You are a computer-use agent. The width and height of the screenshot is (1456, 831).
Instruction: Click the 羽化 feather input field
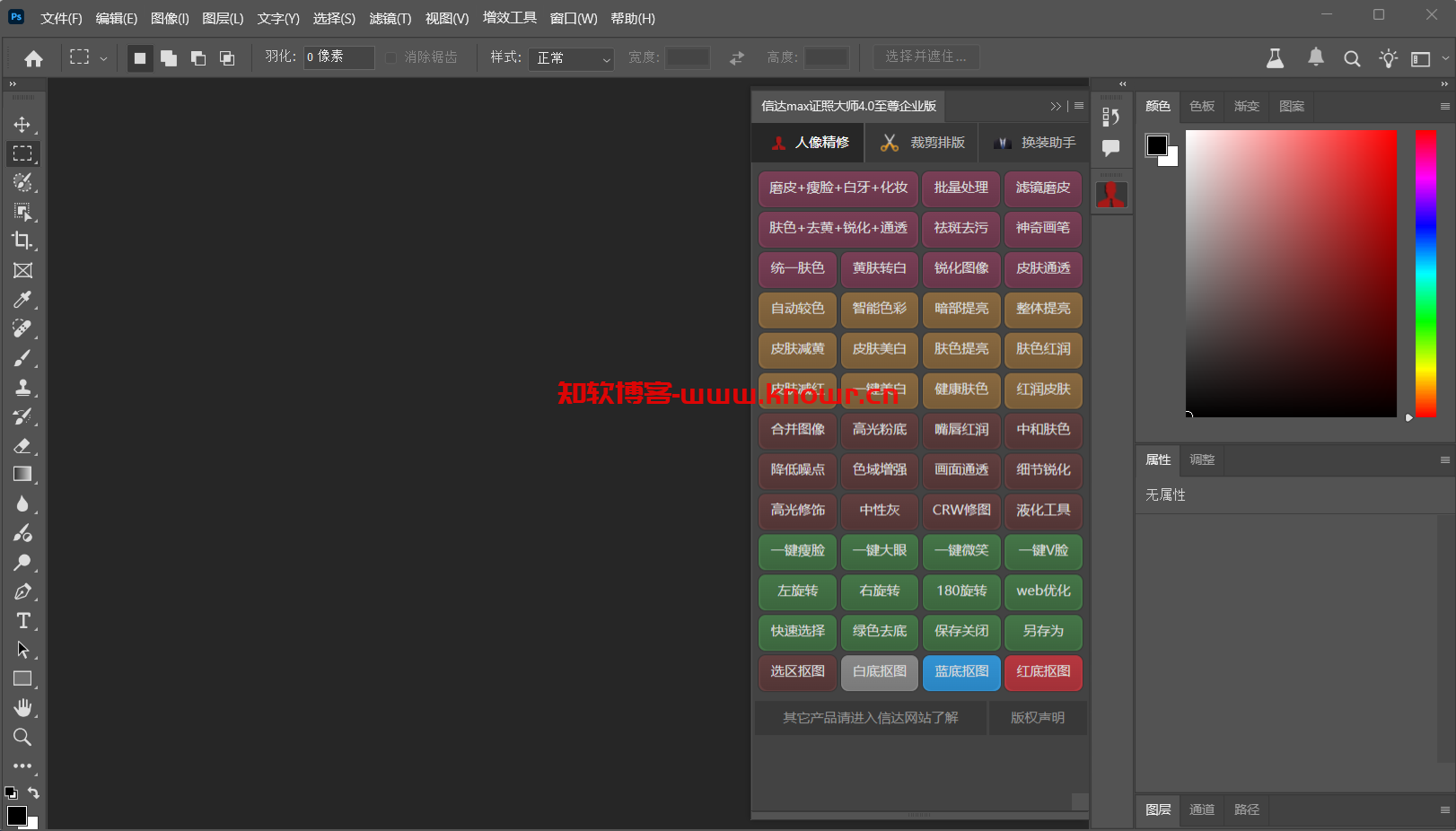pyautogui.click(x=338, y=57)
